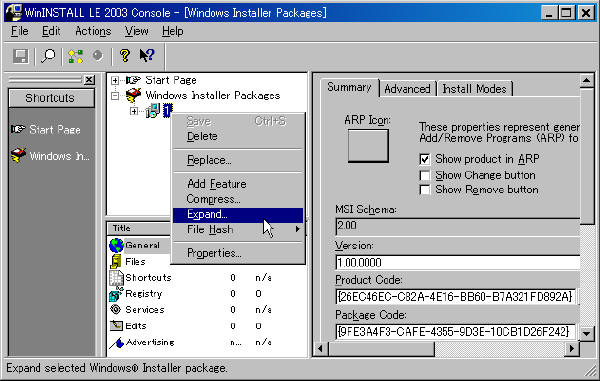Open the Edit menu
600x381 pixels.
51,31
